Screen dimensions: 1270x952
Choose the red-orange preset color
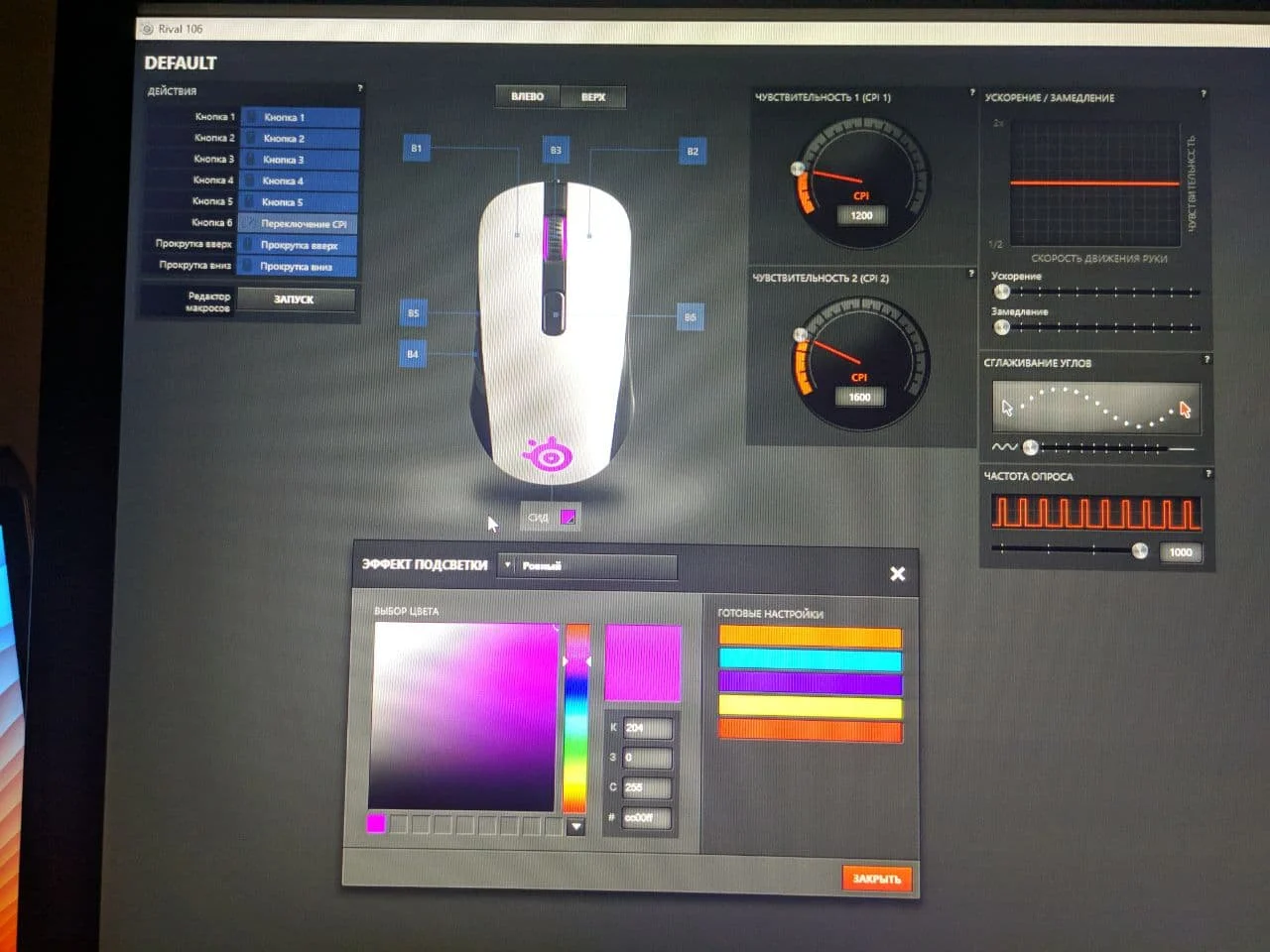click(810, 732)
